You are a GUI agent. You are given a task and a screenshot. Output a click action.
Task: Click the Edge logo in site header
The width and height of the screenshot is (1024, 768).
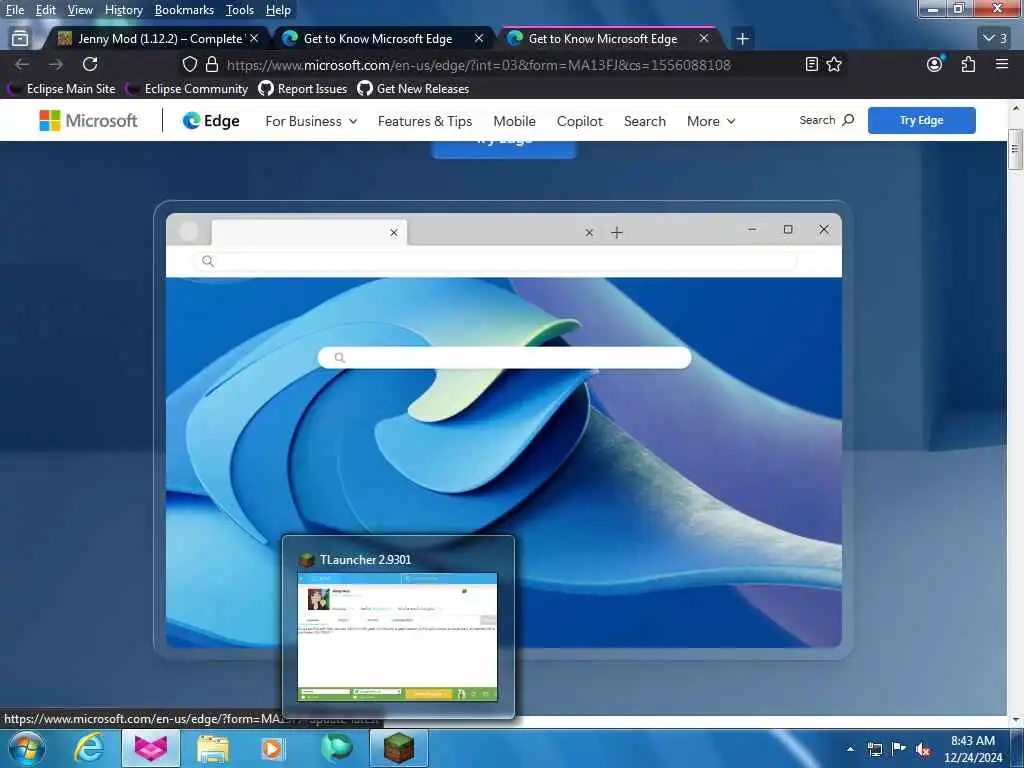click(211, 121)
